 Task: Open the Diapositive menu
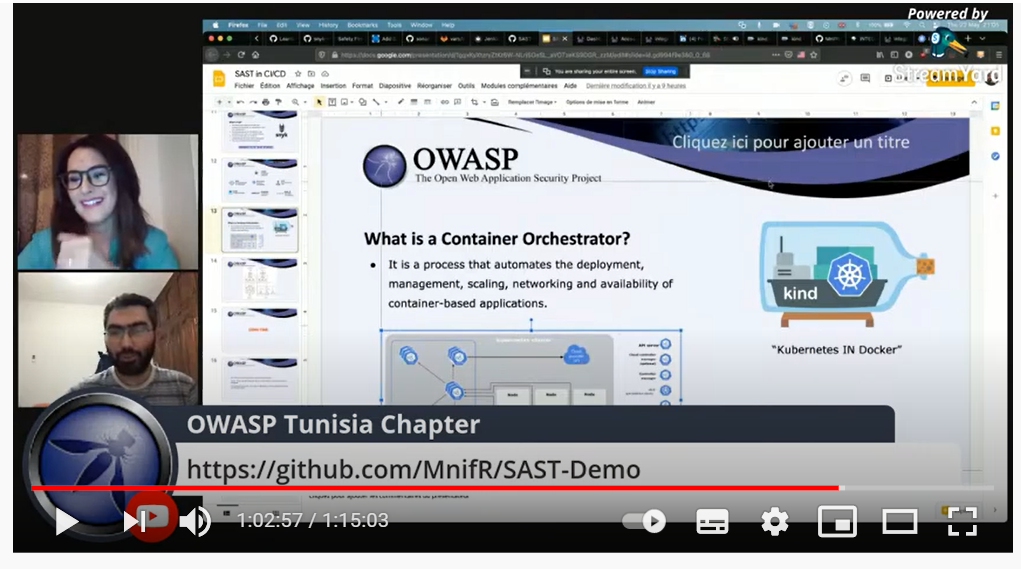coord(395,86)
